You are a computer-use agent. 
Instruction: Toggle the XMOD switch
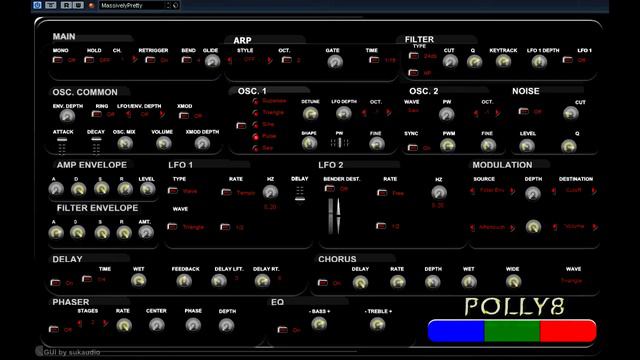[184, 116]
